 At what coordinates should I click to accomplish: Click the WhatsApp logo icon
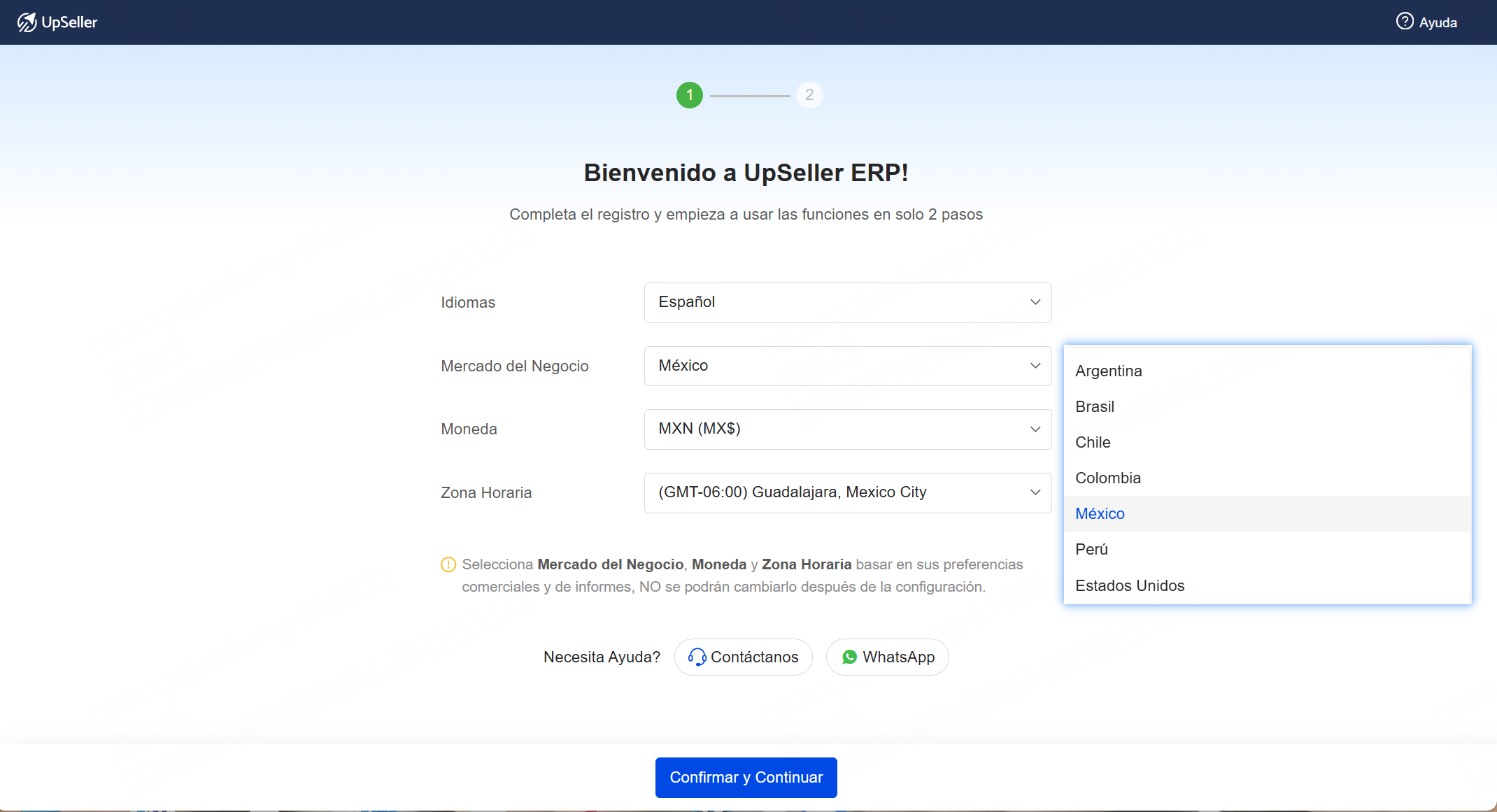coord(849,657)
